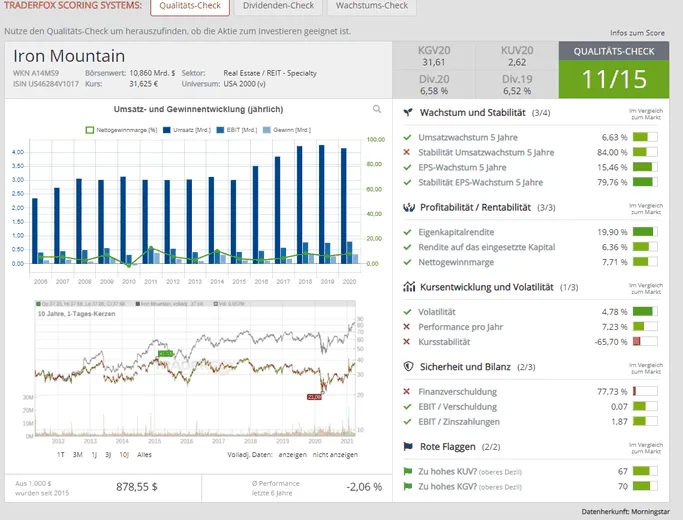683x520 pixels.
Task: Switch to the Wachstums-Check tab
Action: 372,6
